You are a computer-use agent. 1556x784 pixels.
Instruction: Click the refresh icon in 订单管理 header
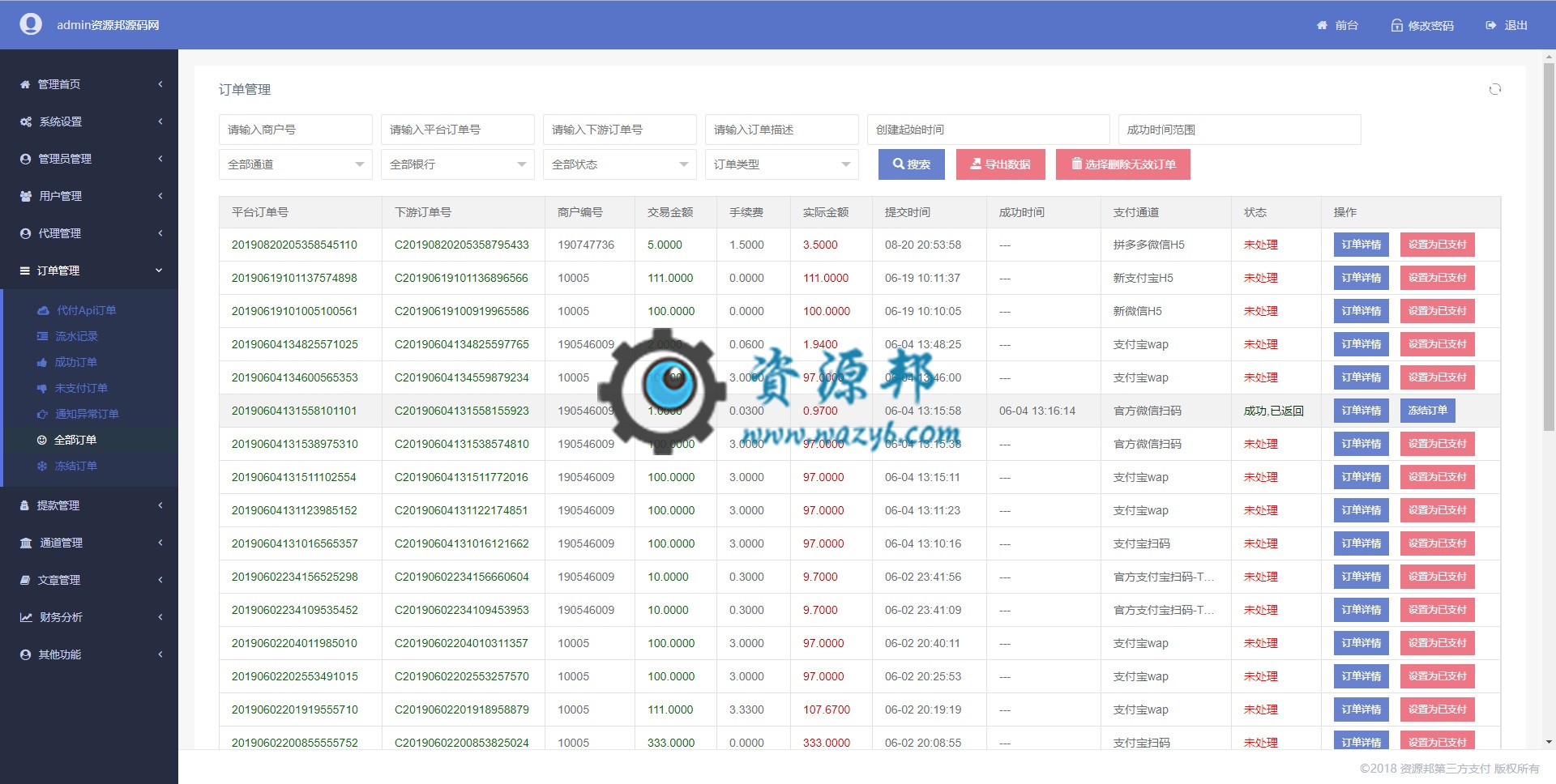(x=1495, y=89)
